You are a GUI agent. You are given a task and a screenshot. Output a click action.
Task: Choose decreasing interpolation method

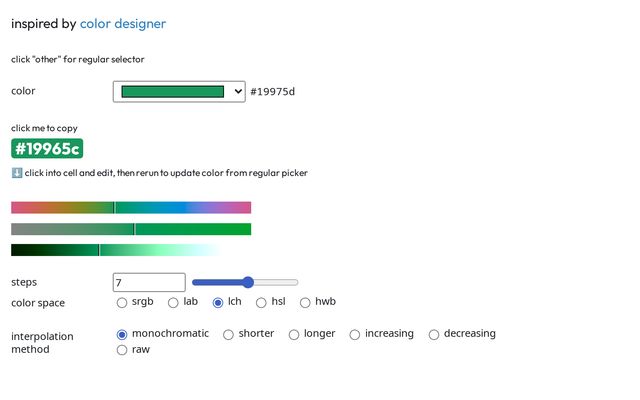[434, 334]
